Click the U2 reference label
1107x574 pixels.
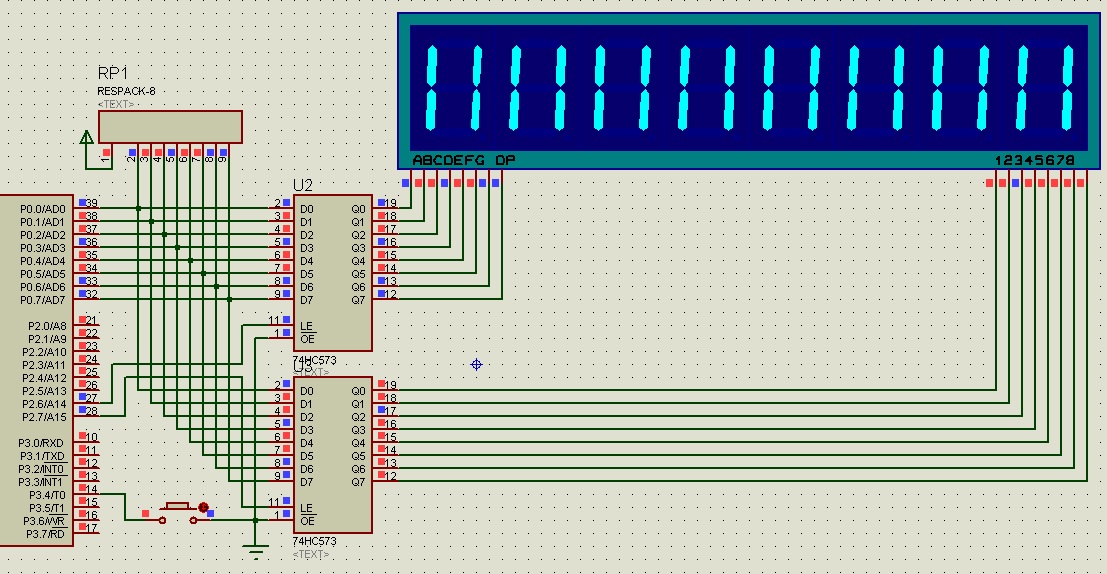click(x=303, y=185)
